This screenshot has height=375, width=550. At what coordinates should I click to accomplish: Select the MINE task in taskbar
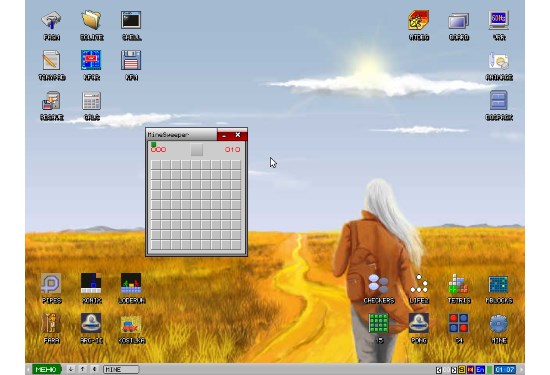tap(121, 369)
